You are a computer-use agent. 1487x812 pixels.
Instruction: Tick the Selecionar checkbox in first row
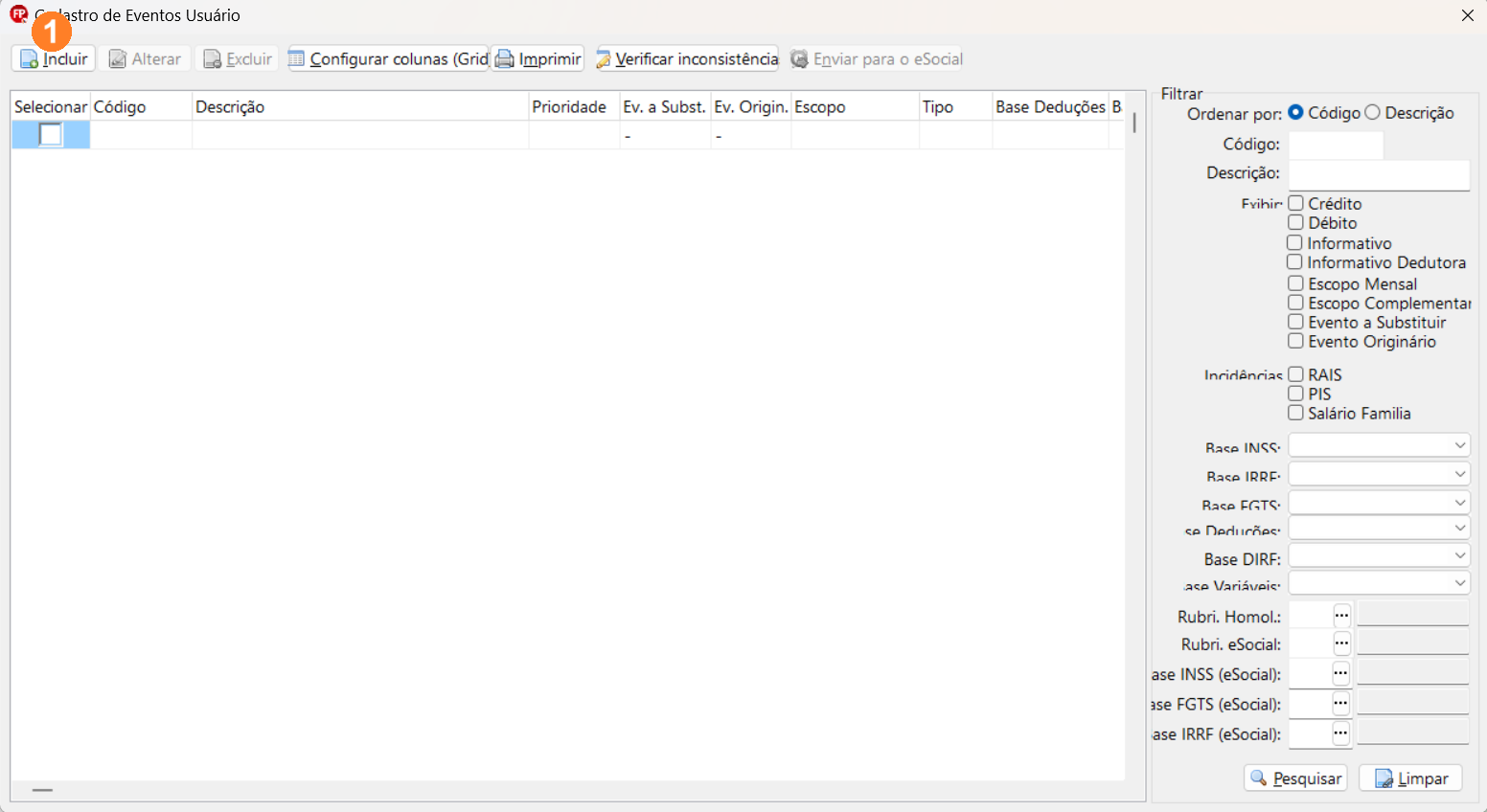[x=51, y=135]
